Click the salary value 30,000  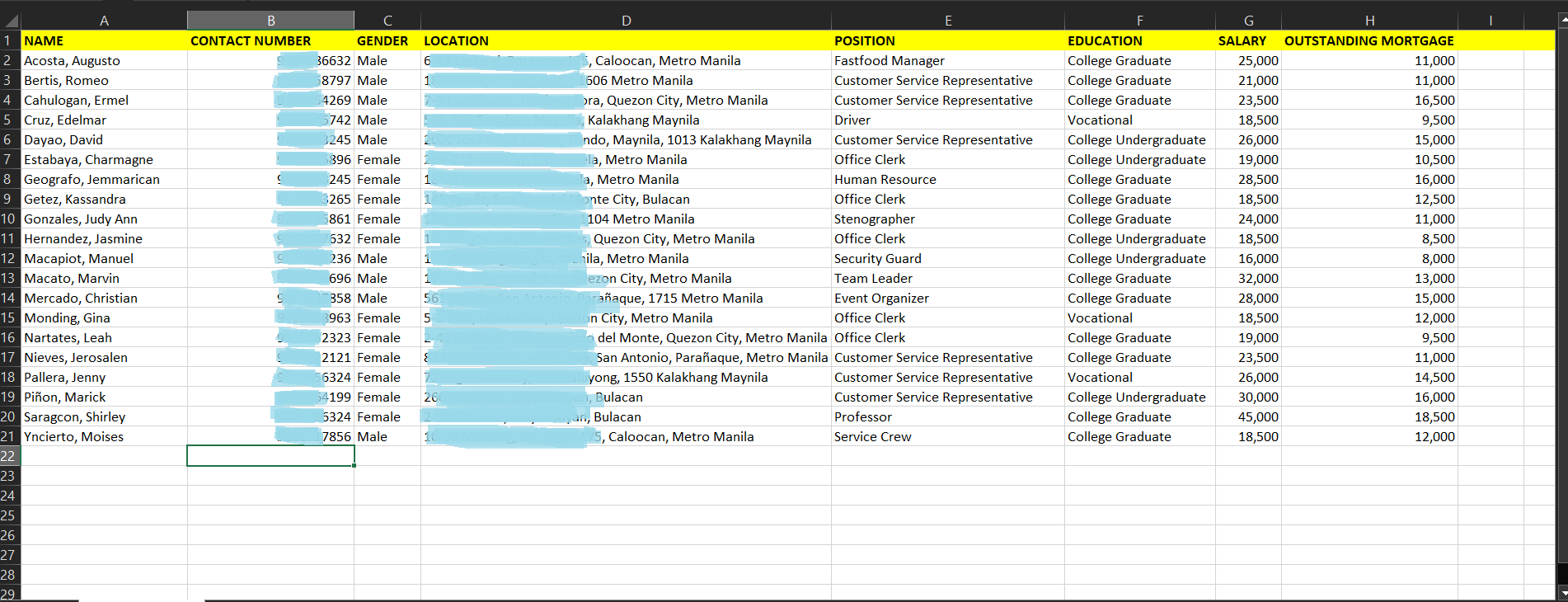point(1248,397)
